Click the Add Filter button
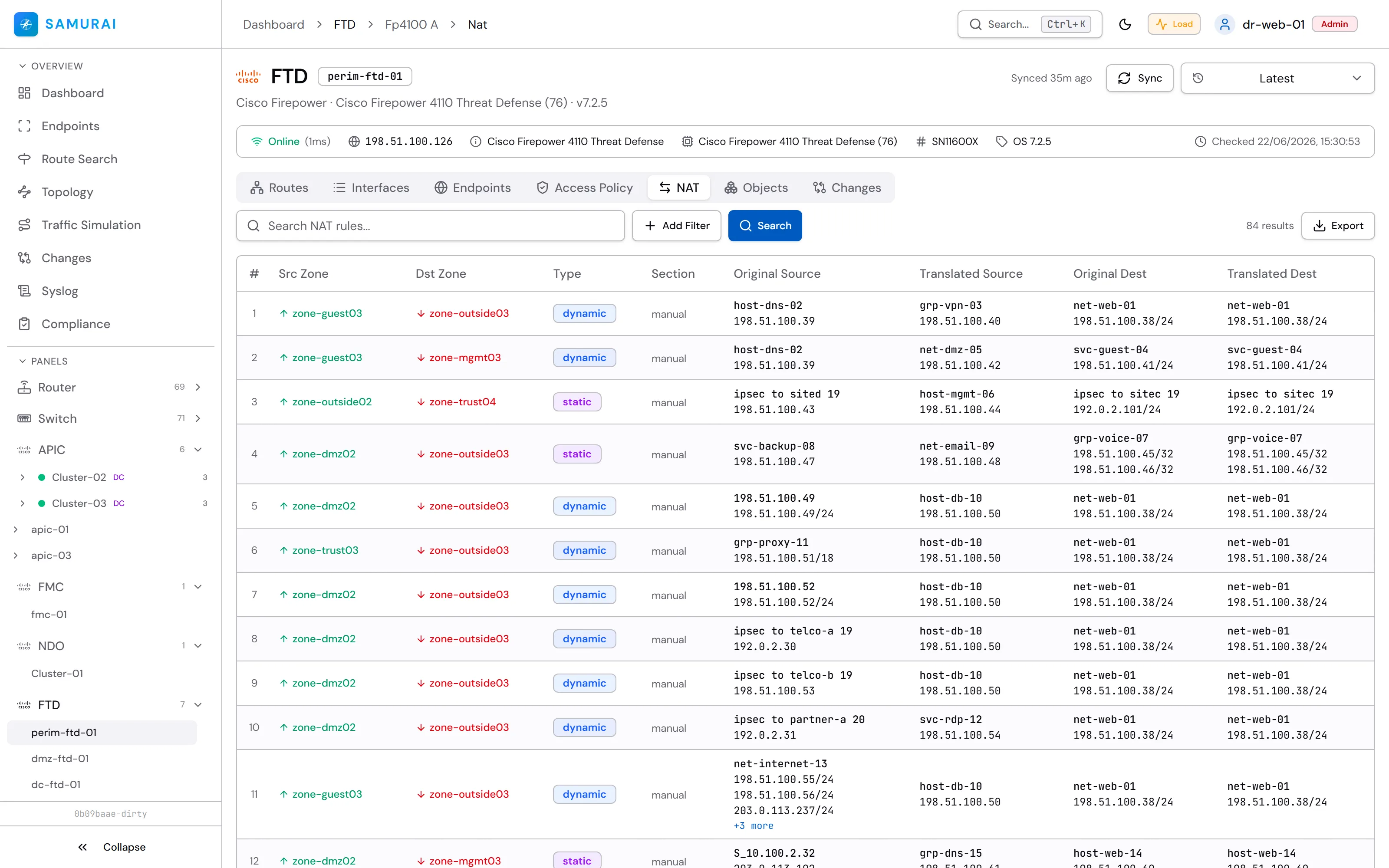The height and width of the screenshot is (868, 1389). point(677,226)
